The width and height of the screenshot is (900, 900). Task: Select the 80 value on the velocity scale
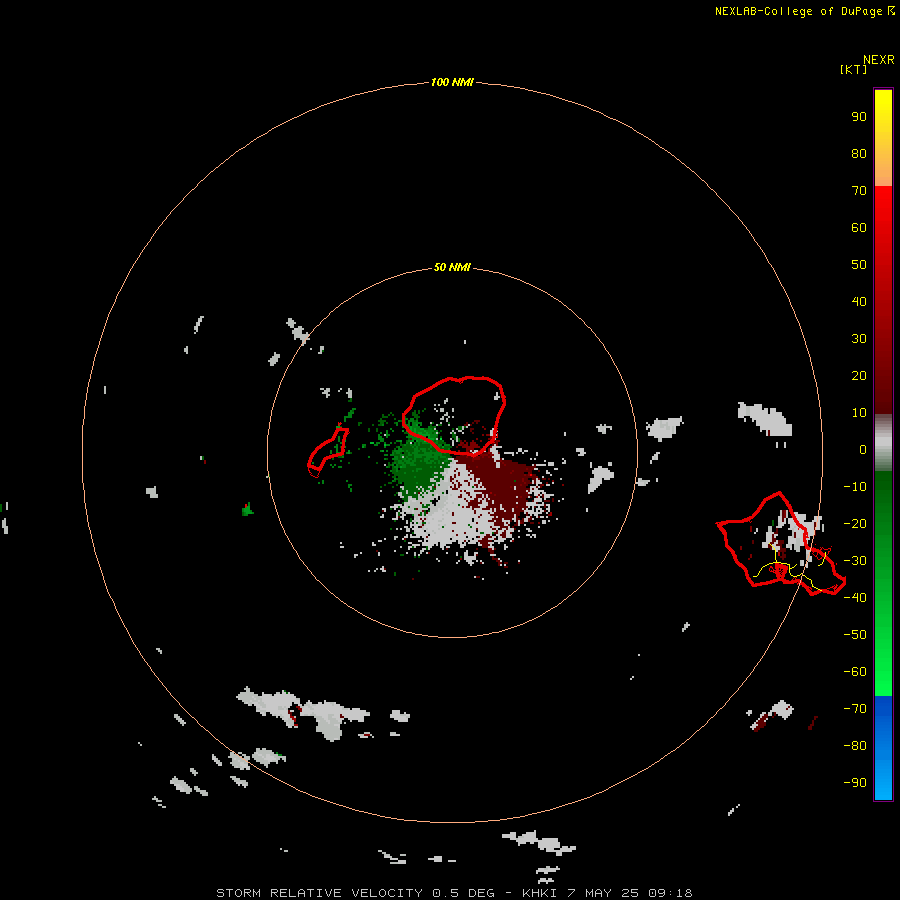coord(859,153)
